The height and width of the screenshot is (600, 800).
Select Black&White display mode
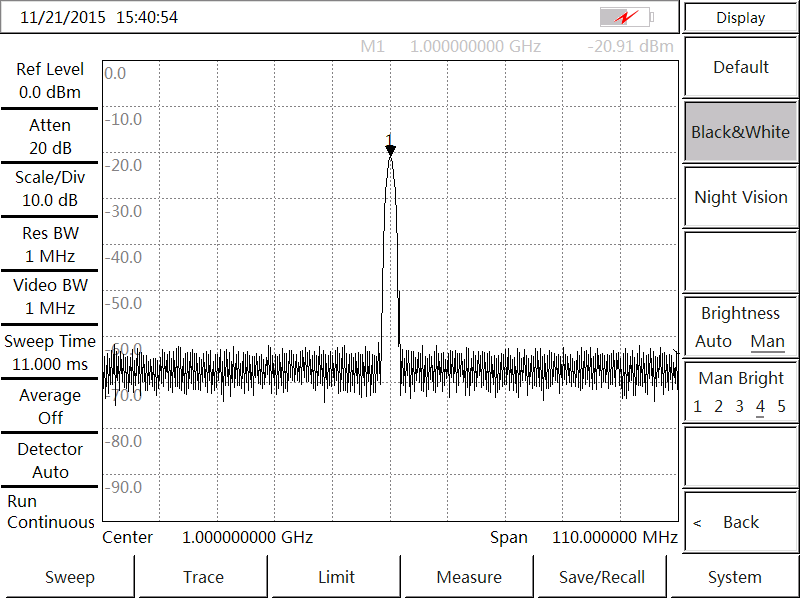point(740,132)
